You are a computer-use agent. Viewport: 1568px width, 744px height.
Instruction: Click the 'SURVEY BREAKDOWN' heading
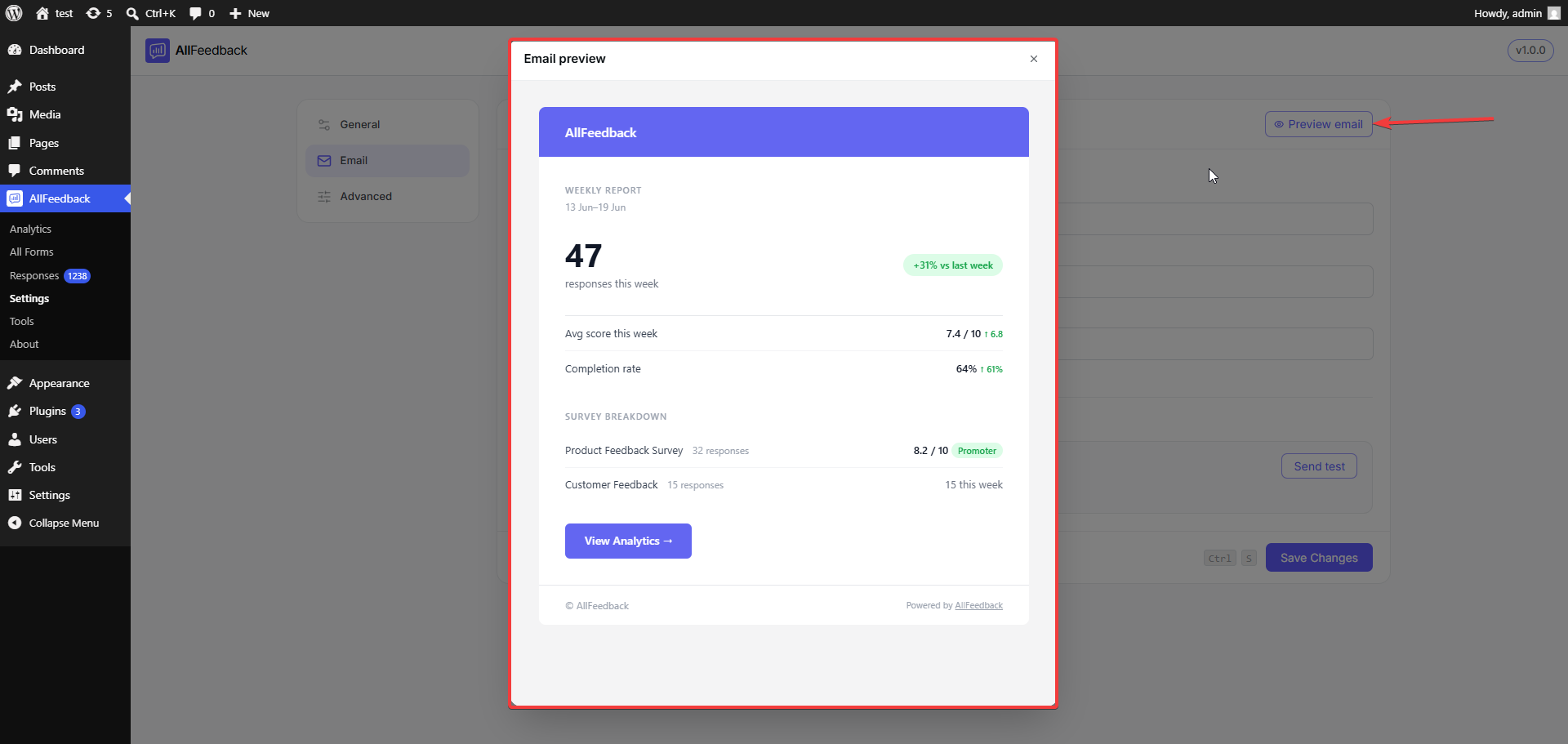[616, 417]
